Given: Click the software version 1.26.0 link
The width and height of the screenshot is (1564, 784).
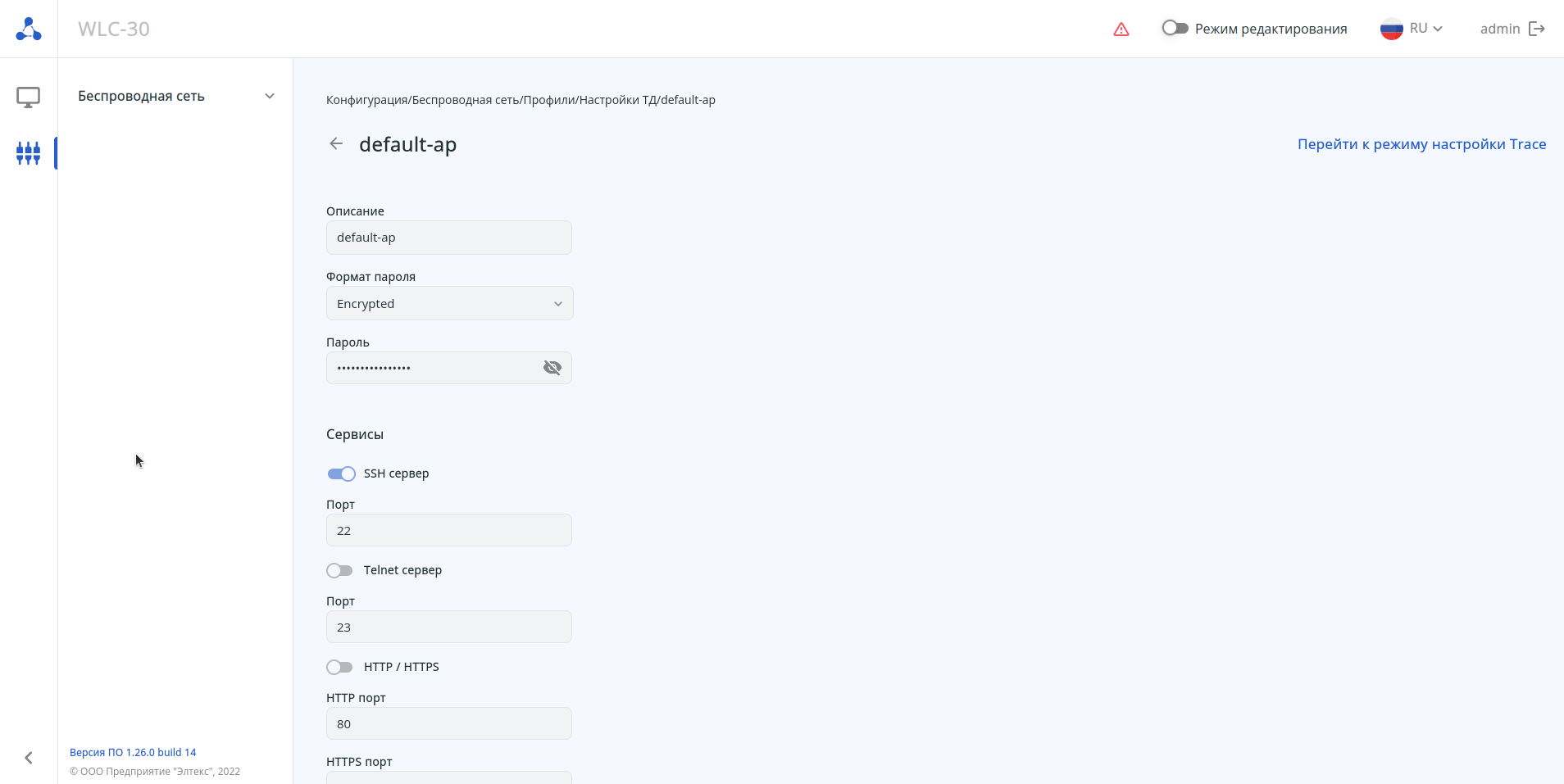Looking at the screenshot, I should pos(133,752).
